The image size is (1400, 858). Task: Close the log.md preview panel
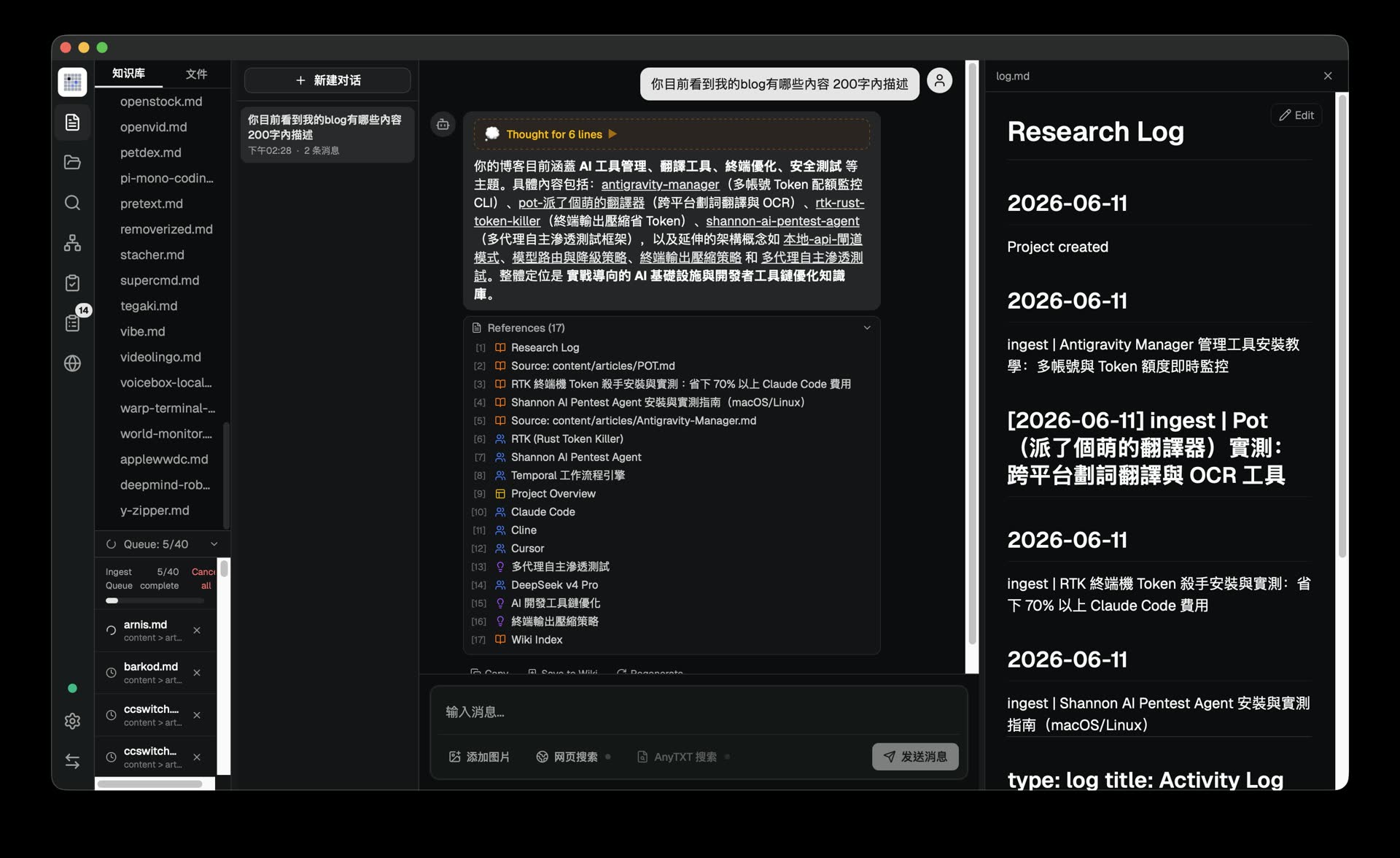click(x=1328, y=76)
